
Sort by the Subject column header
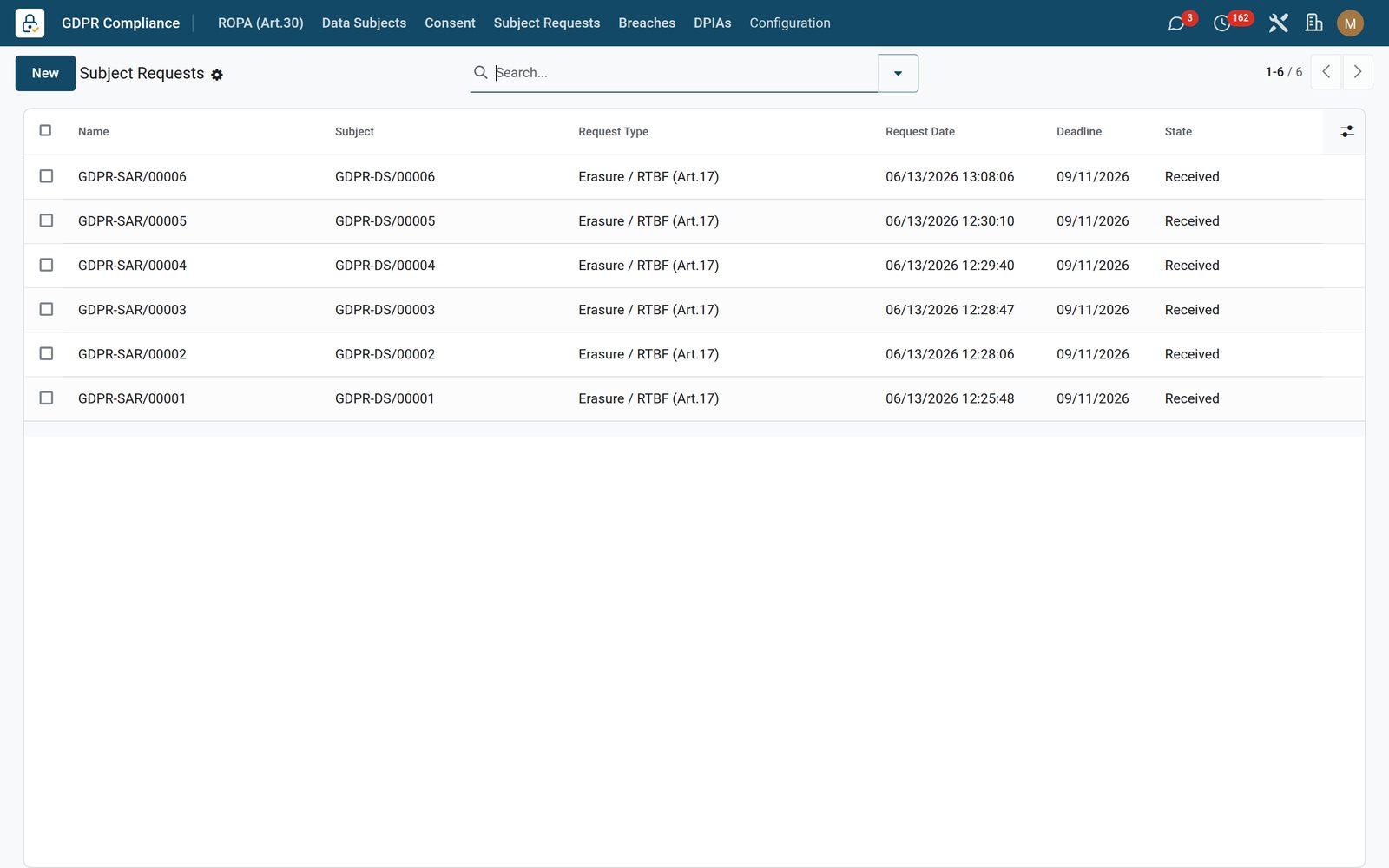coord(354,132)
